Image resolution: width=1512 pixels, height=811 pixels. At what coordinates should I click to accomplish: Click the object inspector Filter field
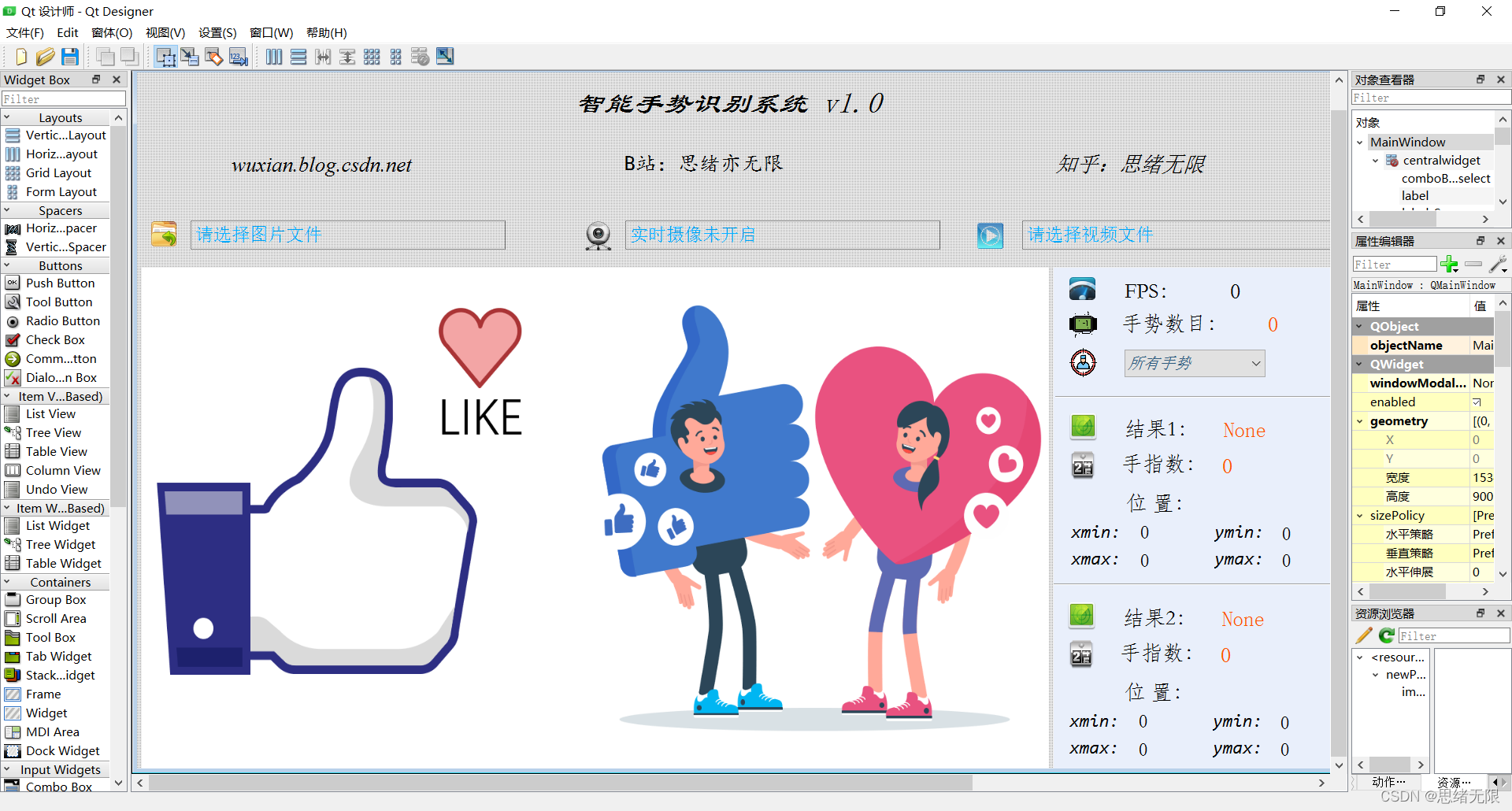click(x=1431, y=98)
